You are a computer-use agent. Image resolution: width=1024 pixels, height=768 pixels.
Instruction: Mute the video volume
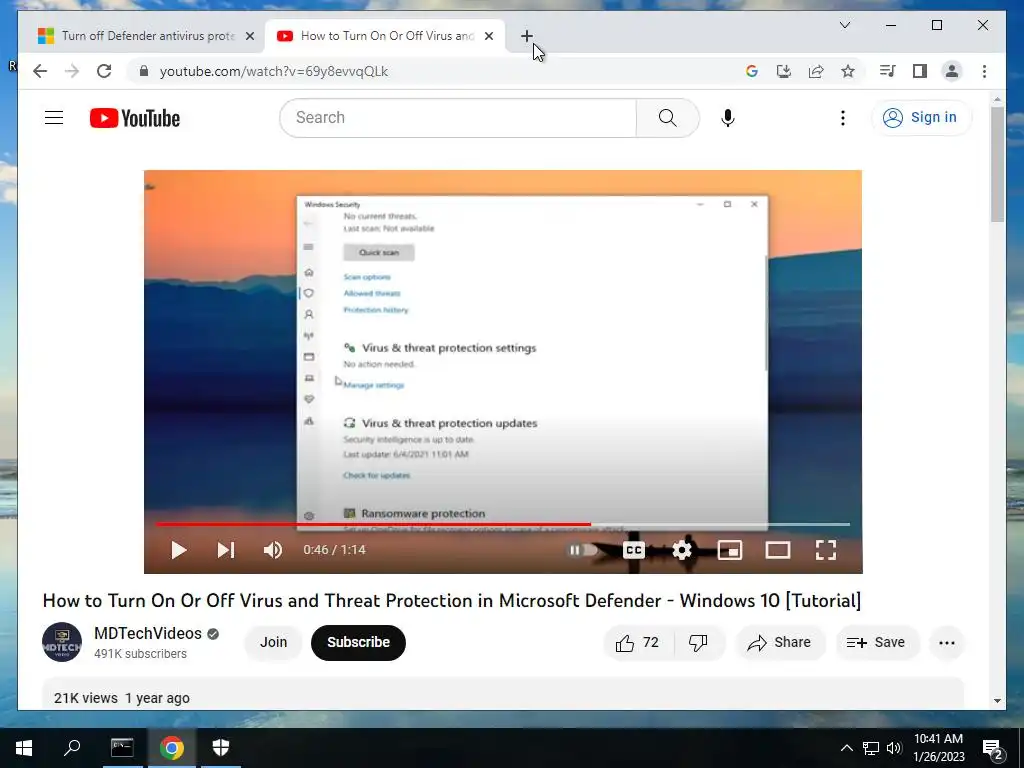(273, 550)
